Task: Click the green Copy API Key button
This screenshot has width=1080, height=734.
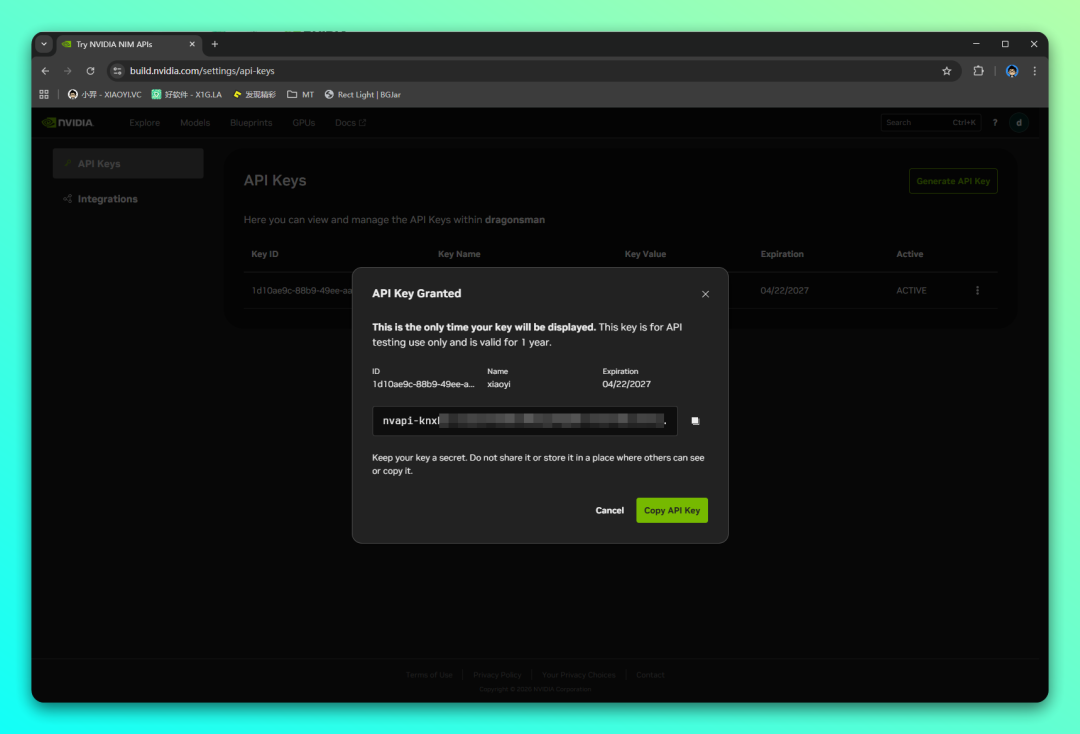Action: [671, 510]
